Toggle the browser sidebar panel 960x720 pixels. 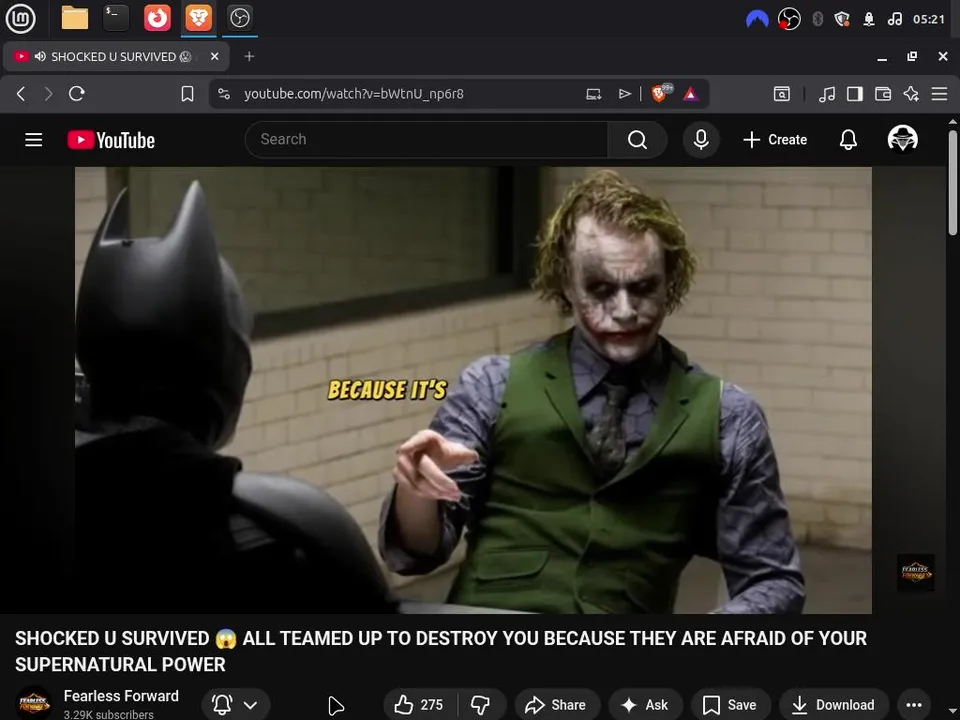point(855,94)
